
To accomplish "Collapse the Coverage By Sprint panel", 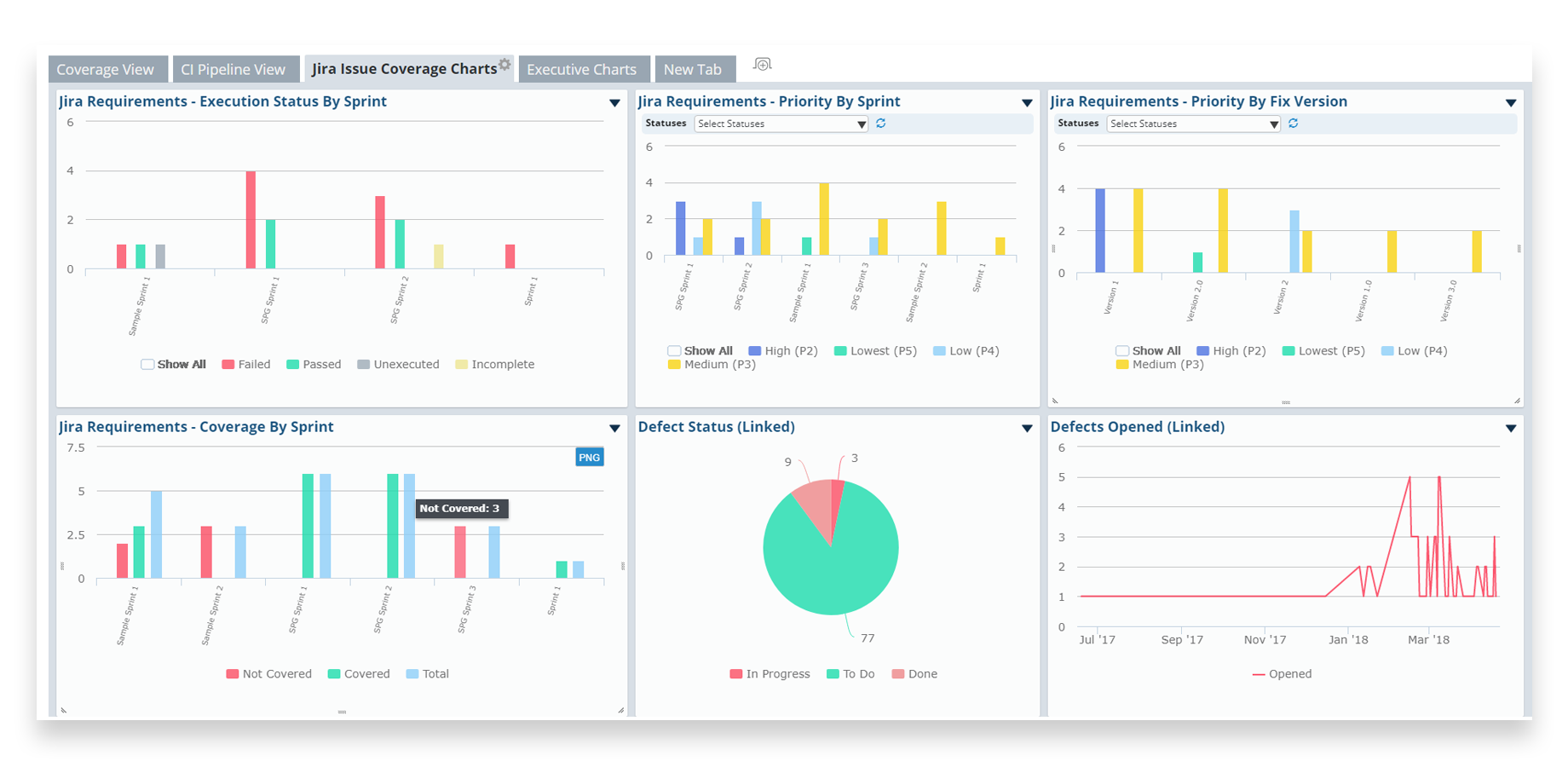I will [615, 428].
